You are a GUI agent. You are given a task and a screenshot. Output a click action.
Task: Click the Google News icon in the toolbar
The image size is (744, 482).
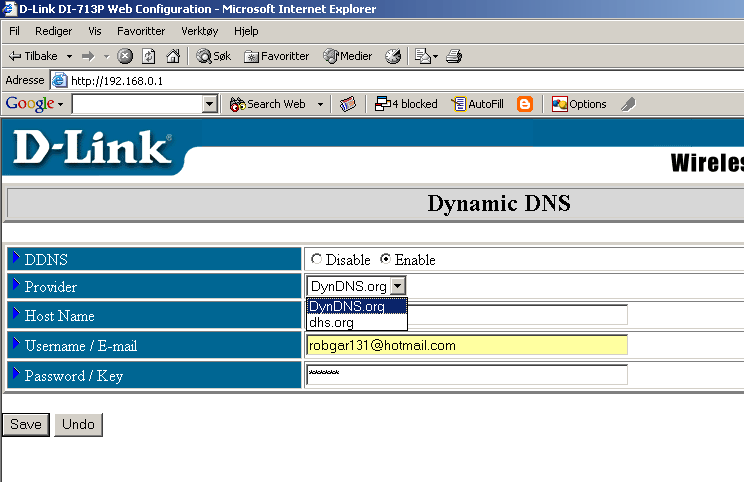[x=348, y=104]
